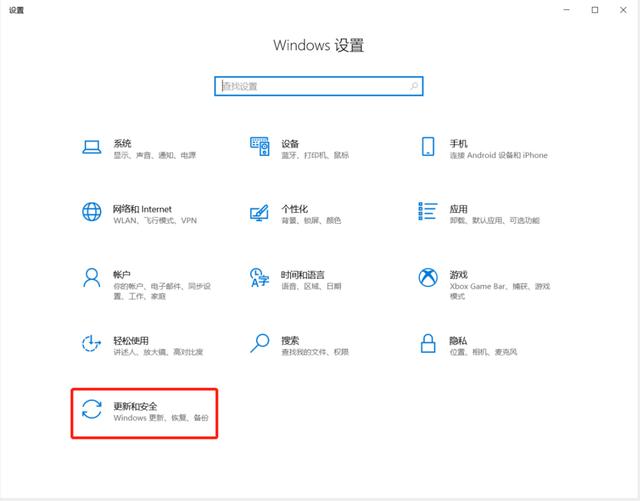This screenshot has width=640, height=501.
Task: Open 手机 settings title
Action: (x=458, y=144)
